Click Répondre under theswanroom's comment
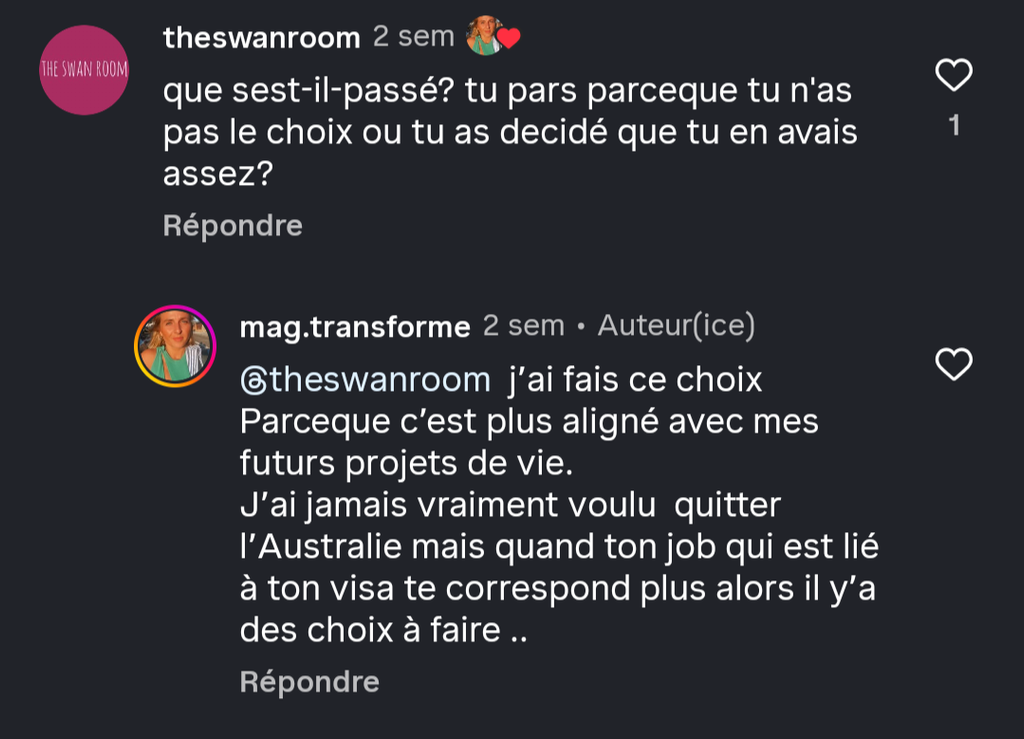 232,225
